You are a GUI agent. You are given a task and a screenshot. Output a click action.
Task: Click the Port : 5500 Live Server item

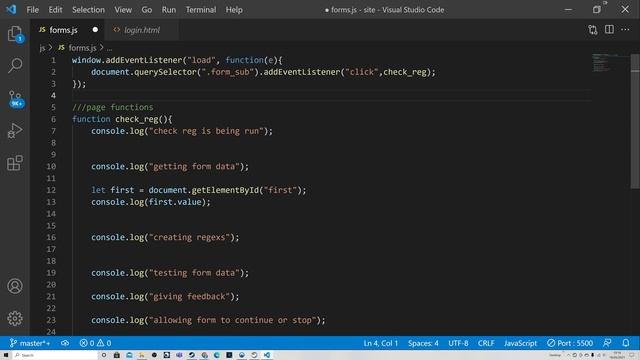570,343
